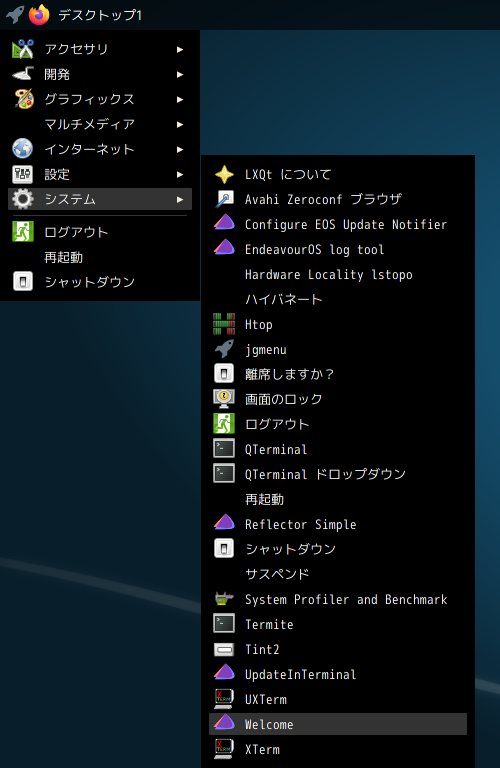Screen dimensions: 500x768
Task: Click the Tint2 panel icon
Action: tap(224, 649)
